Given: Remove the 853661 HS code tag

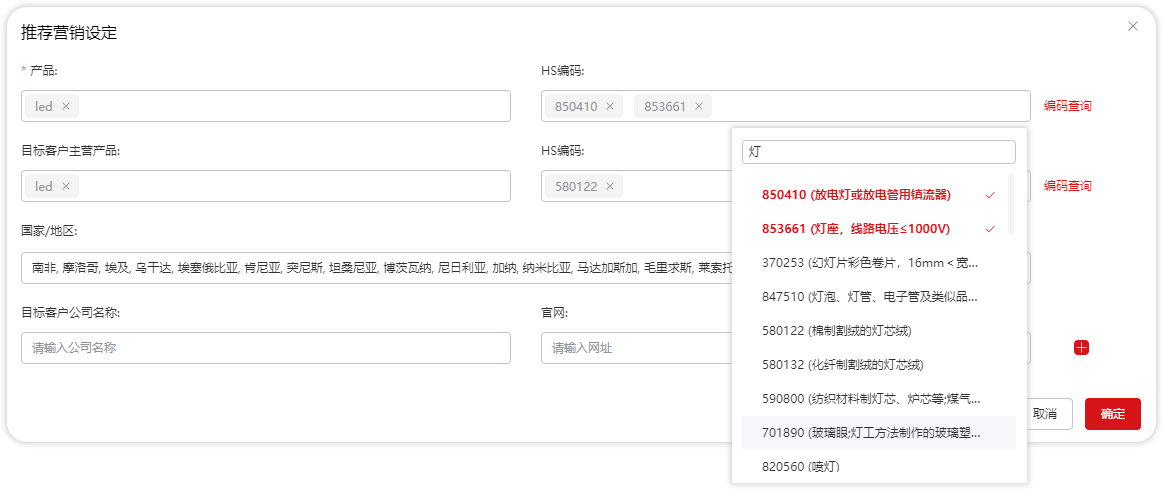Looking at the screenshot, I should pos(699,106).
